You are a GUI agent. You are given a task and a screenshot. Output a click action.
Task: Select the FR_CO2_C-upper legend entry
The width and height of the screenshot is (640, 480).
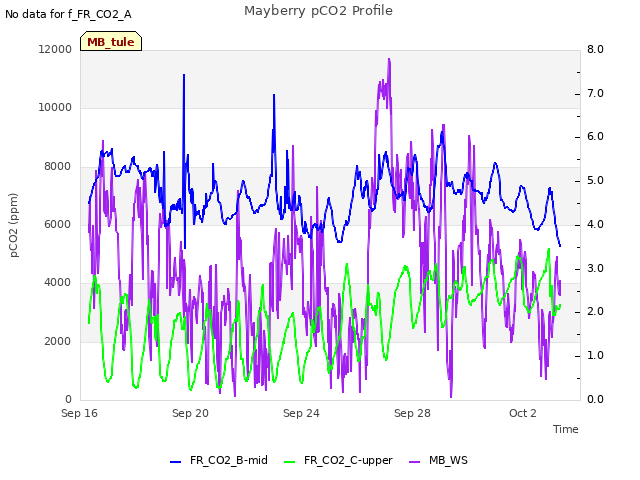point(338,460)
